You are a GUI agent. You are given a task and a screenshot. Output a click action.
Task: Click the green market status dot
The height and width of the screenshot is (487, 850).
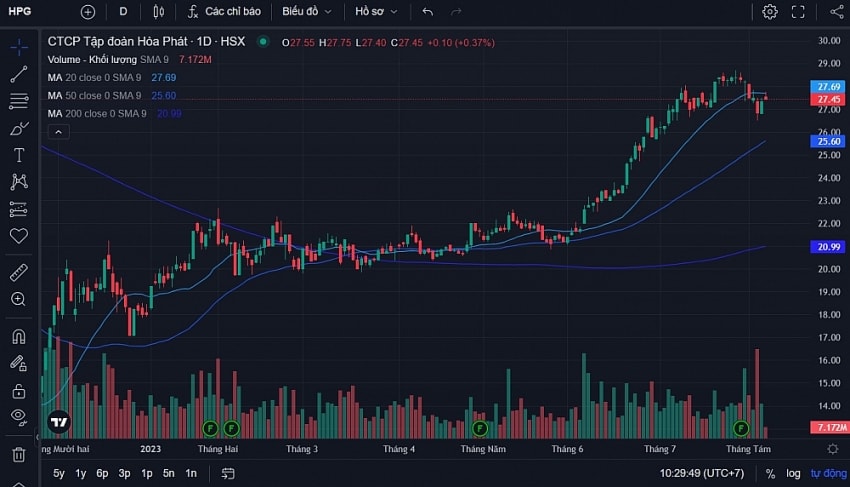(263, 42)
